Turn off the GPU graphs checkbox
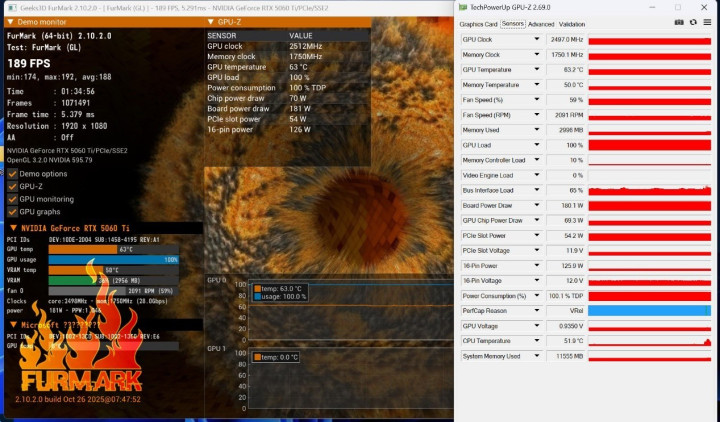The width and height of the screenshot is (720, 422). tap(12, 212)
